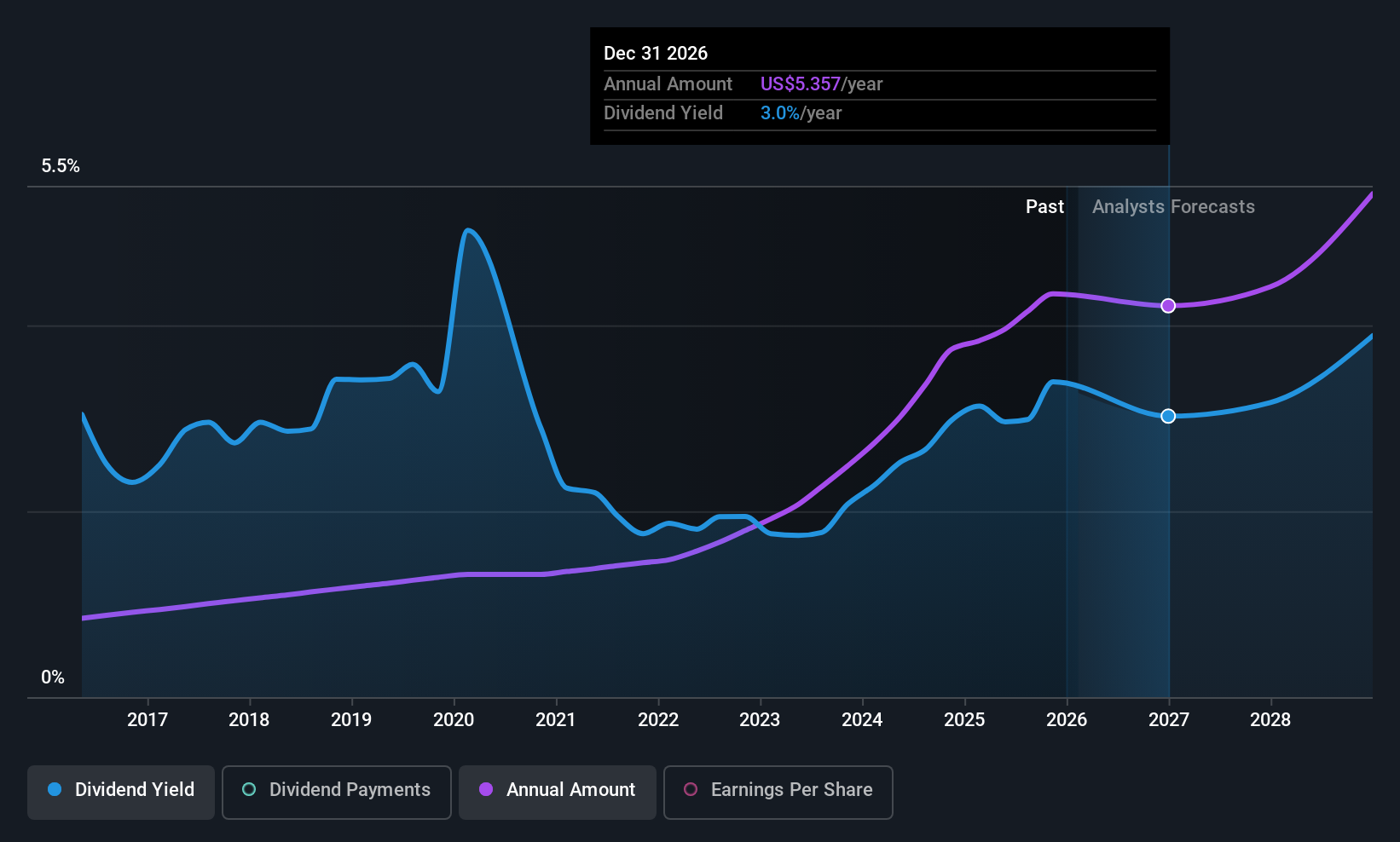
Task: Select the blue yield data point at 2027
Action: [x=1168, y=416]
